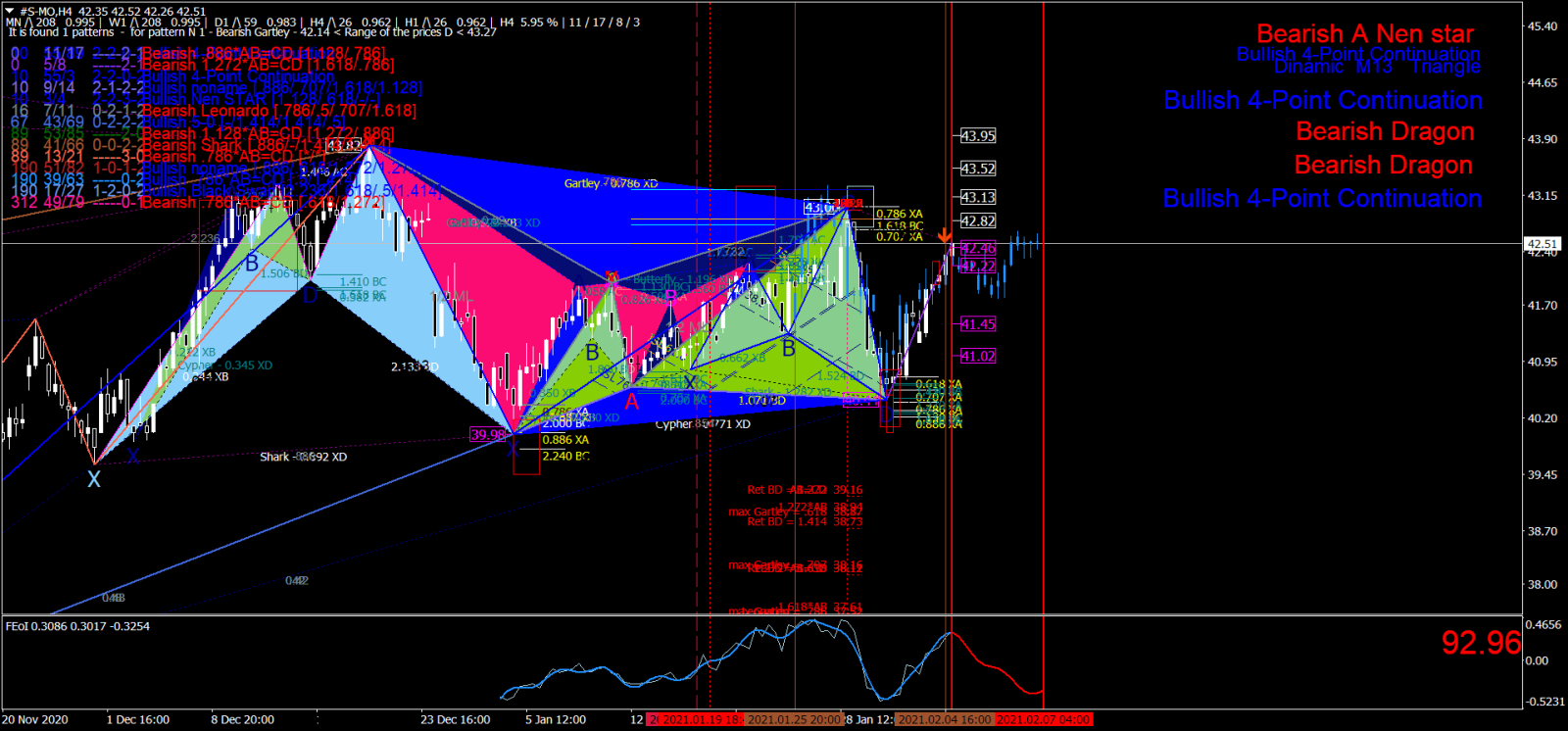Click the "5 Jan 12:00" time label

[556, 720]
